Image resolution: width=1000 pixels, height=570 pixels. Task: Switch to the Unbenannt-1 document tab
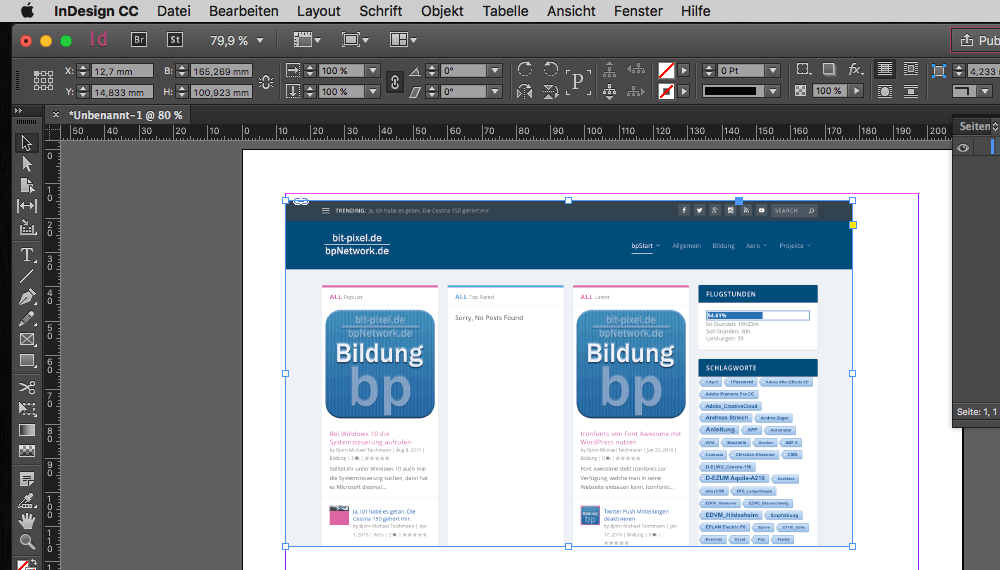click(x=125, y=115)
